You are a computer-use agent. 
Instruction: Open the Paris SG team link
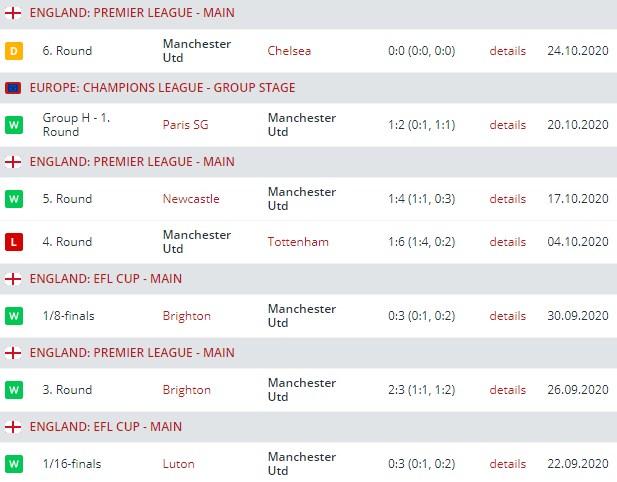(x=185, y=125)
